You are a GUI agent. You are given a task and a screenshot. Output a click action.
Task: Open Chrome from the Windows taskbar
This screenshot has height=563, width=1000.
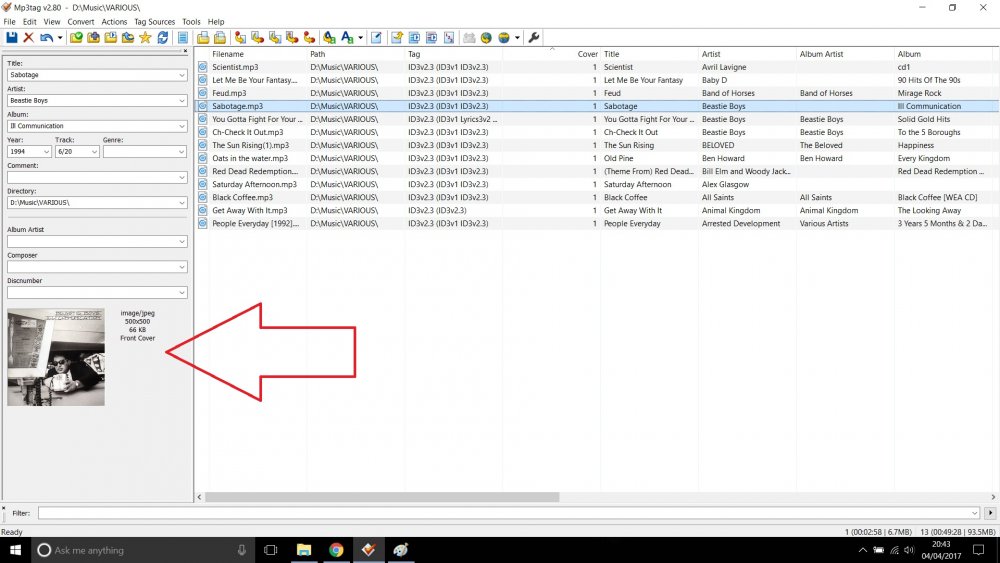336,550
